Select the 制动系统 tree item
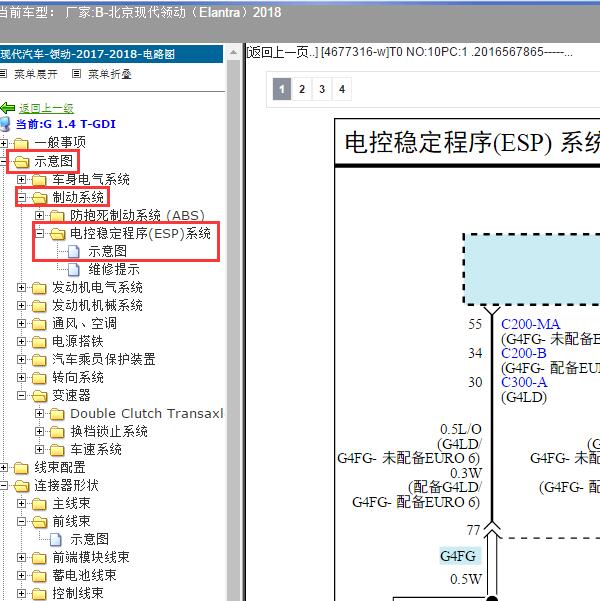The height and width of the screenshot is (601, 600). [x=78, y=197]
